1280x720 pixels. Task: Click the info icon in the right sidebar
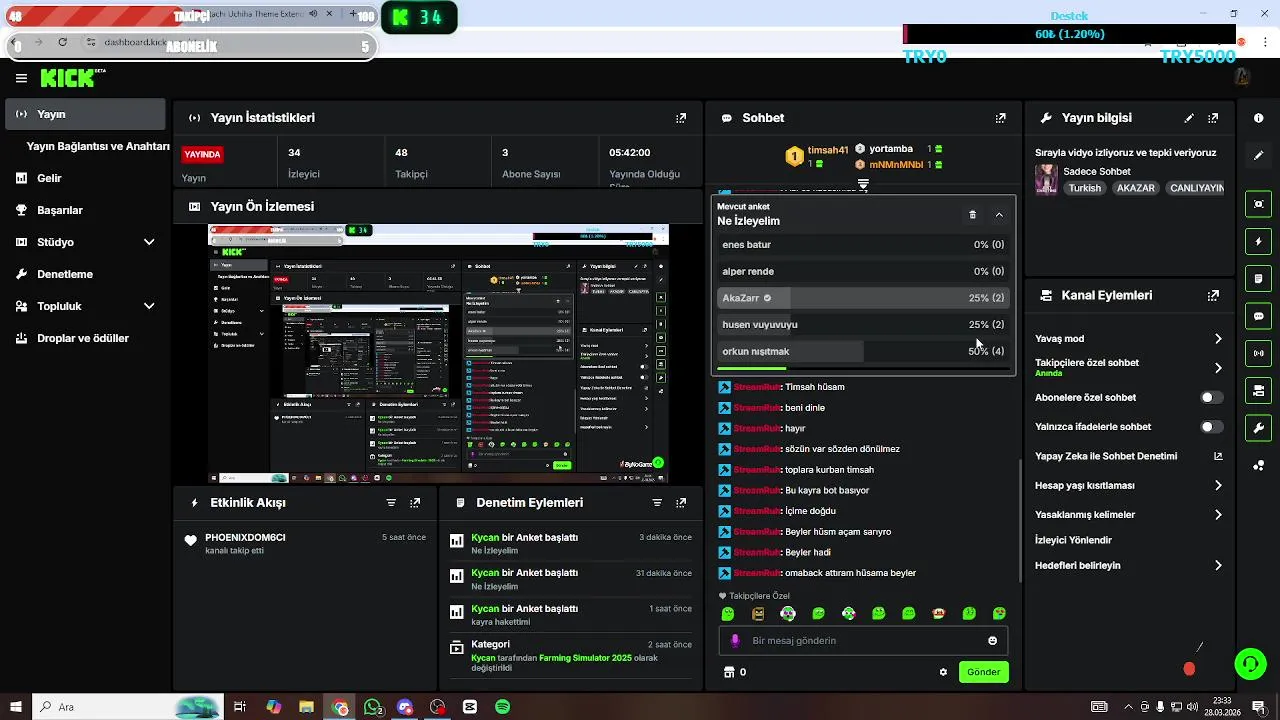(x=1258, y=118)
